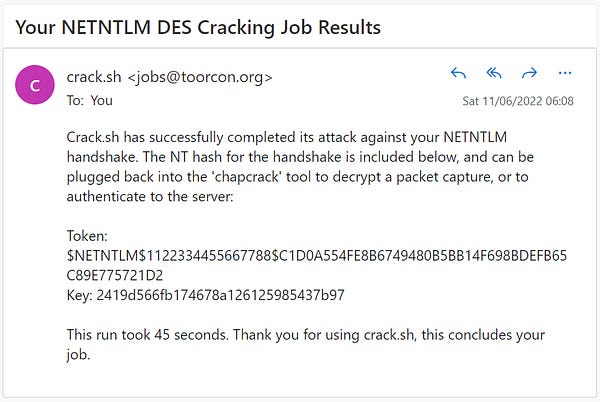Open the purple C sender avatar
Viewport: 600px width, 402px height.
pos(35,85)
